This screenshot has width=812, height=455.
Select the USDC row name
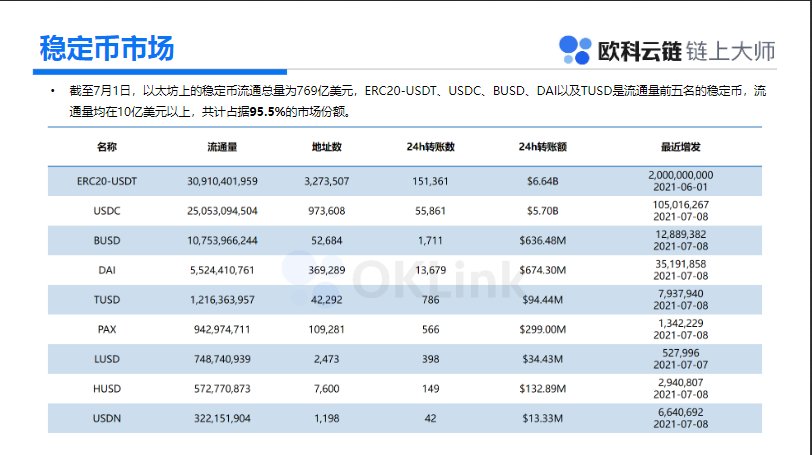pyautogui.click(x=107, y=211)
